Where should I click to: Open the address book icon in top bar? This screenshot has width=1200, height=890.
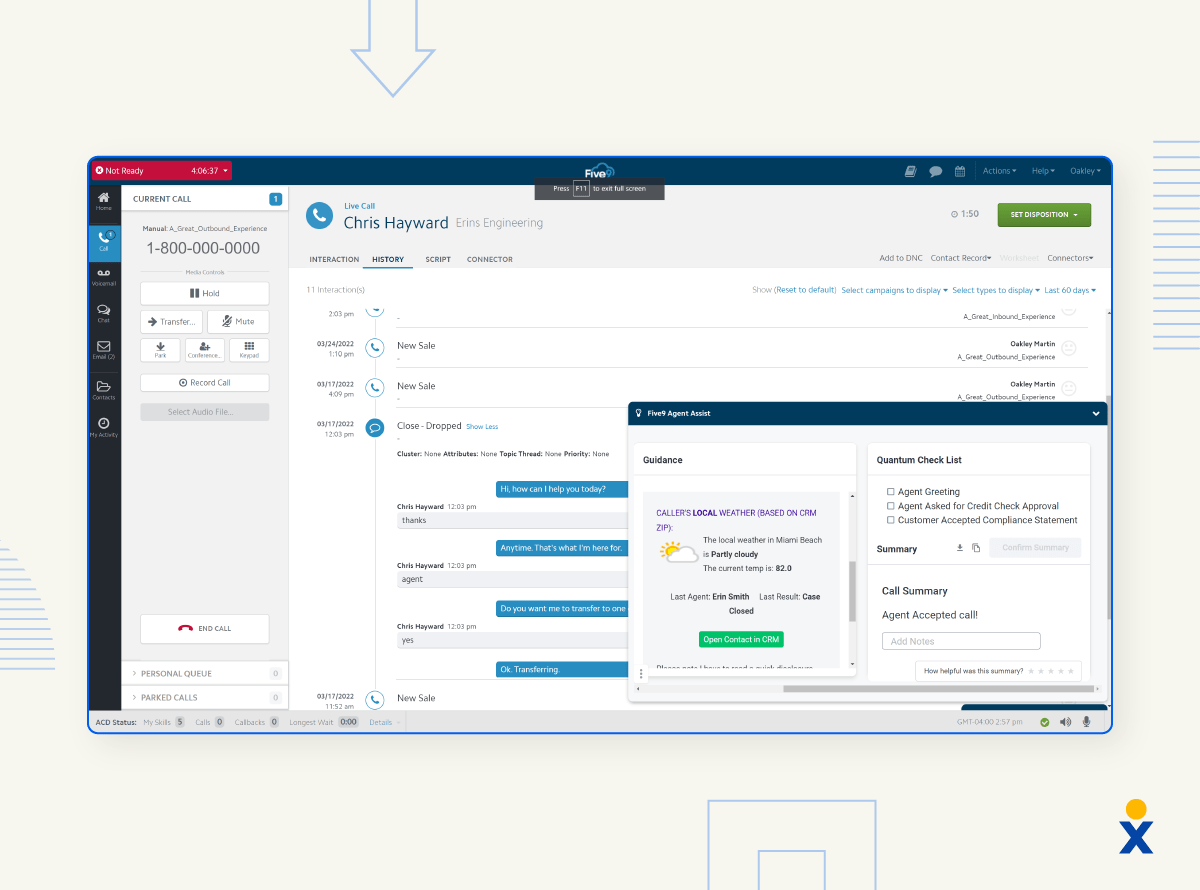pos(910,170)
